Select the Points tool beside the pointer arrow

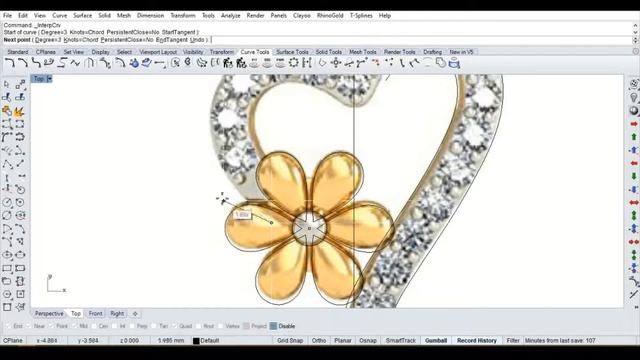tap(20, 84)
